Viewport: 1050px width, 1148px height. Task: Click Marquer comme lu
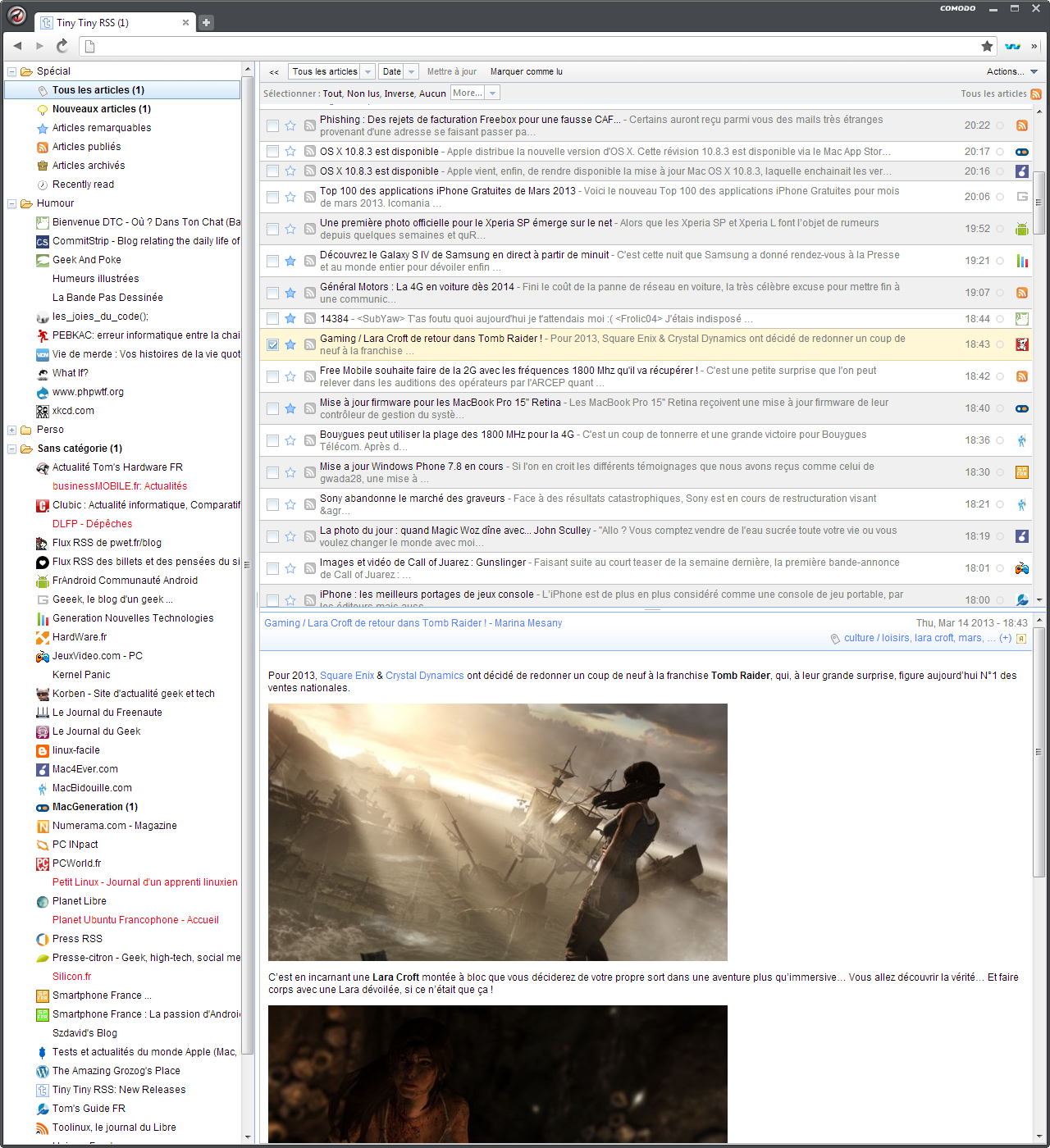527,72
